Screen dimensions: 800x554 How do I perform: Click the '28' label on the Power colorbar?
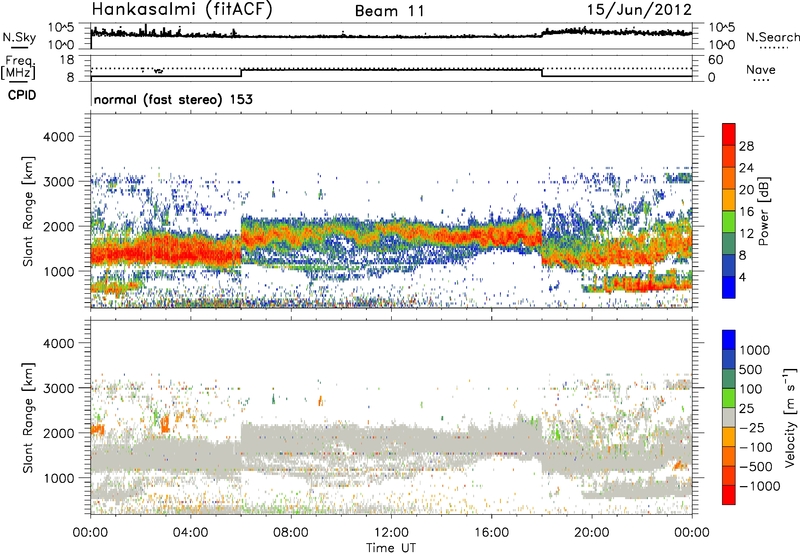pyautogui.click(x=746, y=146)
